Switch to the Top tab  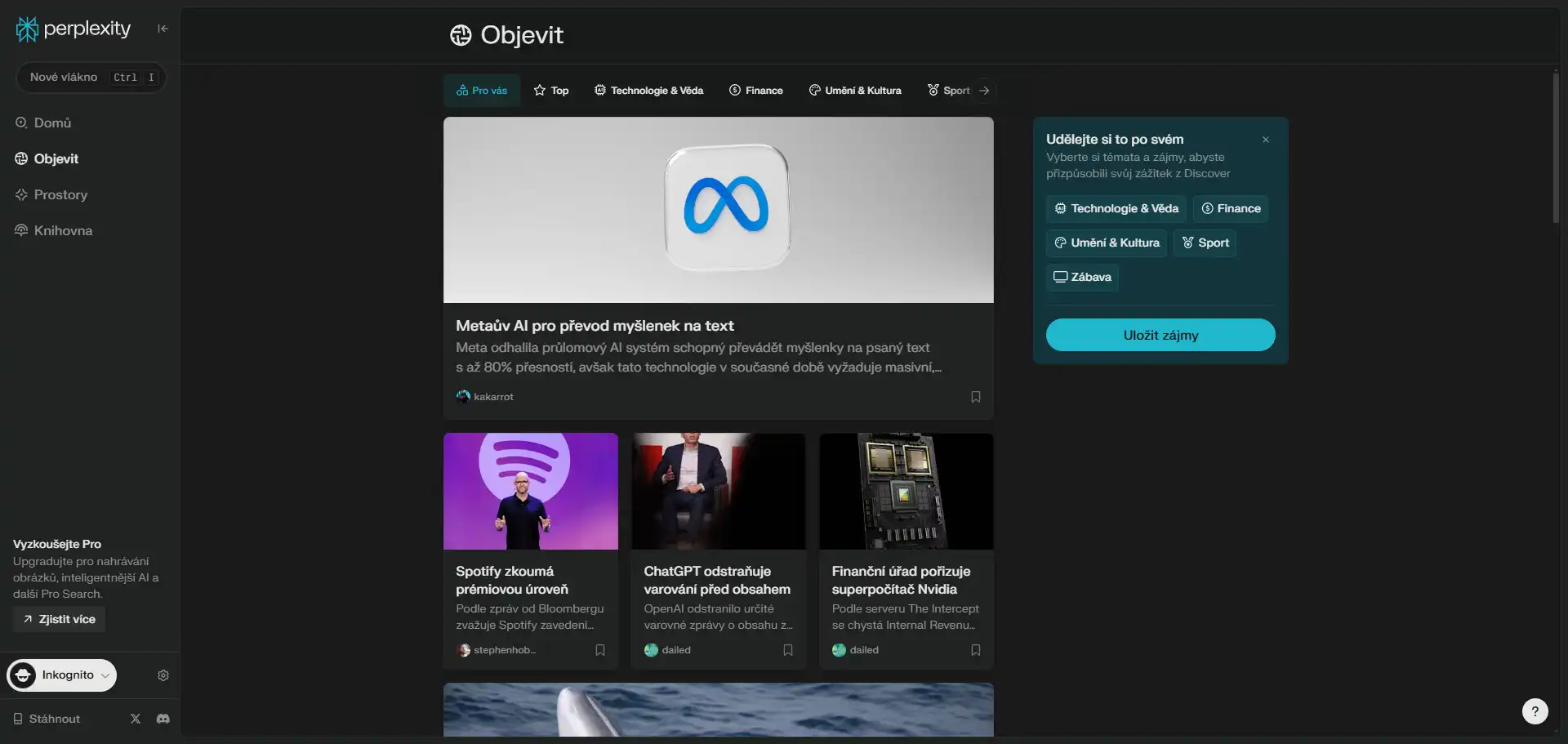click(551, 91)
